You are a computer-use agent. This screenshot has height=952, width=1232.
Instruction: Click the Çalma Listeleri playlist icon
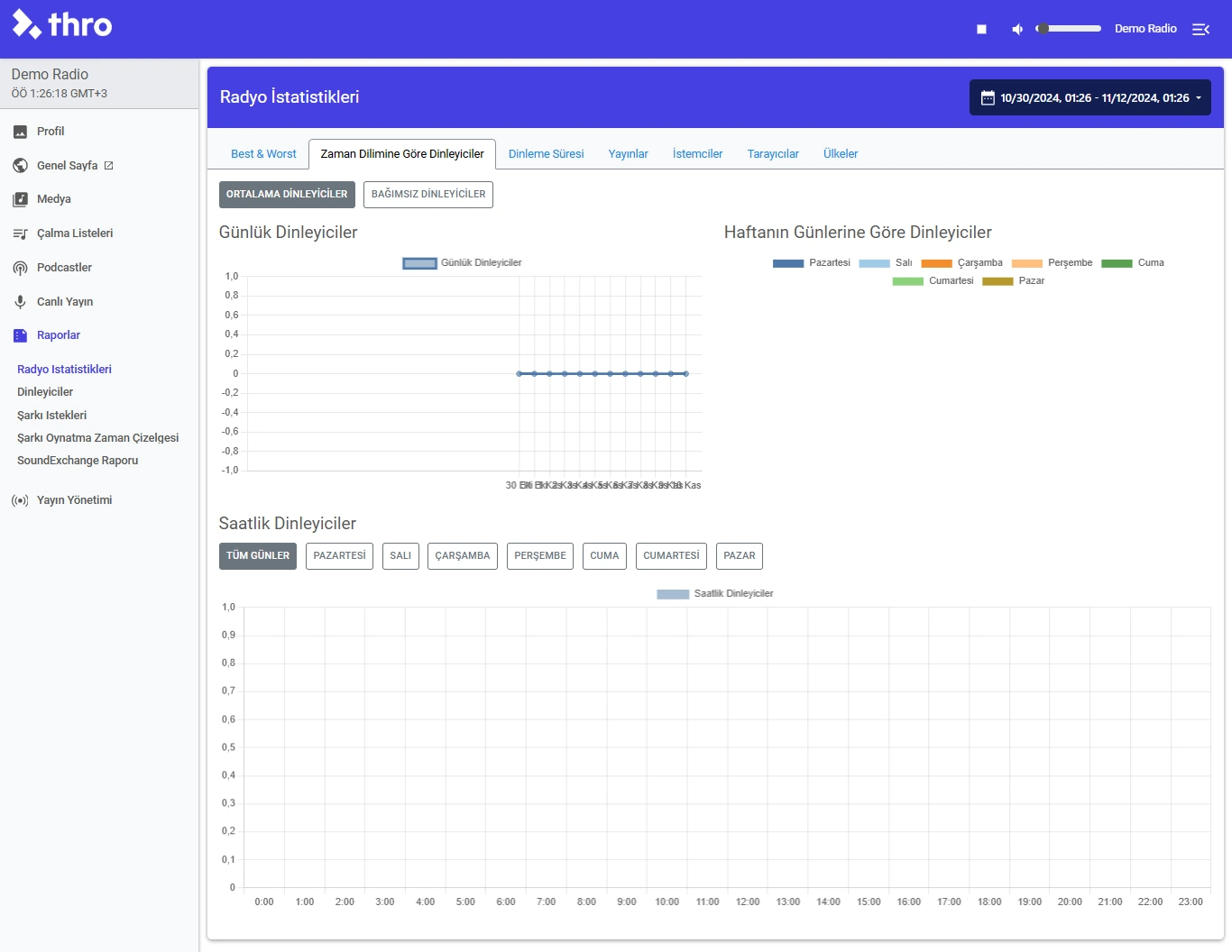tap(20, 233)
